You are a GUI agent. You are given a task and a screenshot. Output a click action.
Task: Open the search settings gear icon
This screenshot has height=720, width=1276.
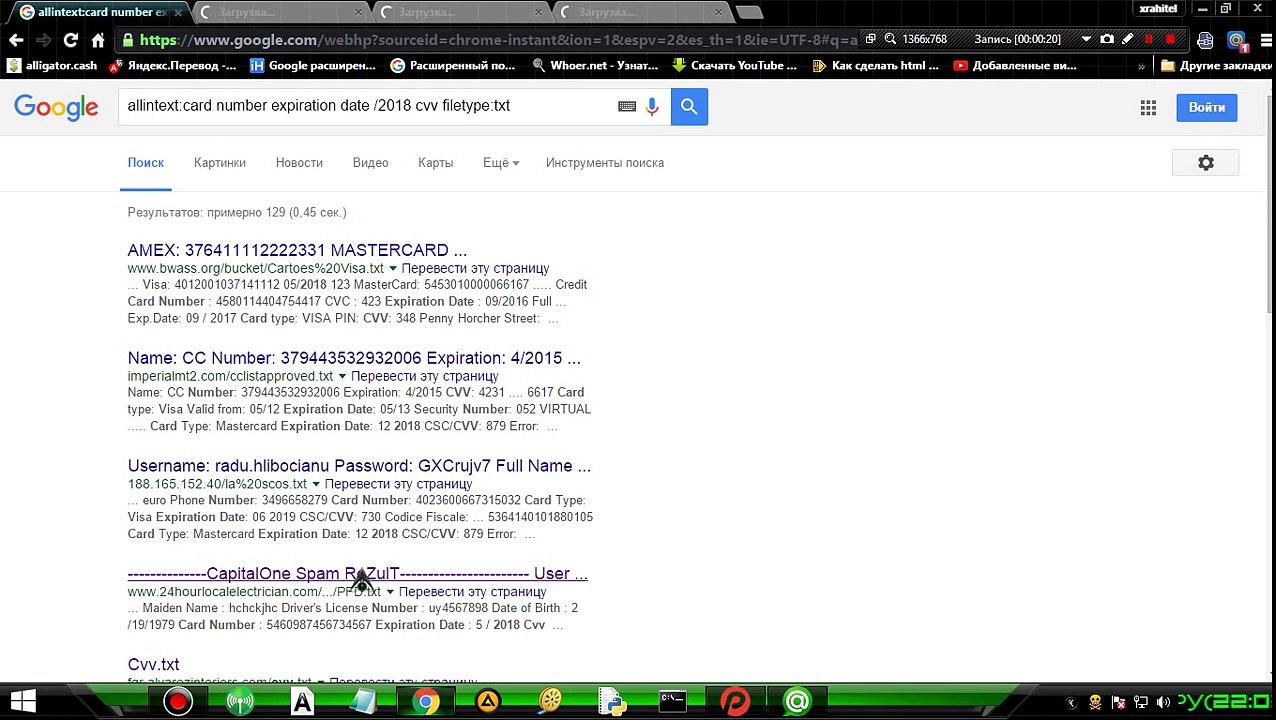[x=1206, y=163]
